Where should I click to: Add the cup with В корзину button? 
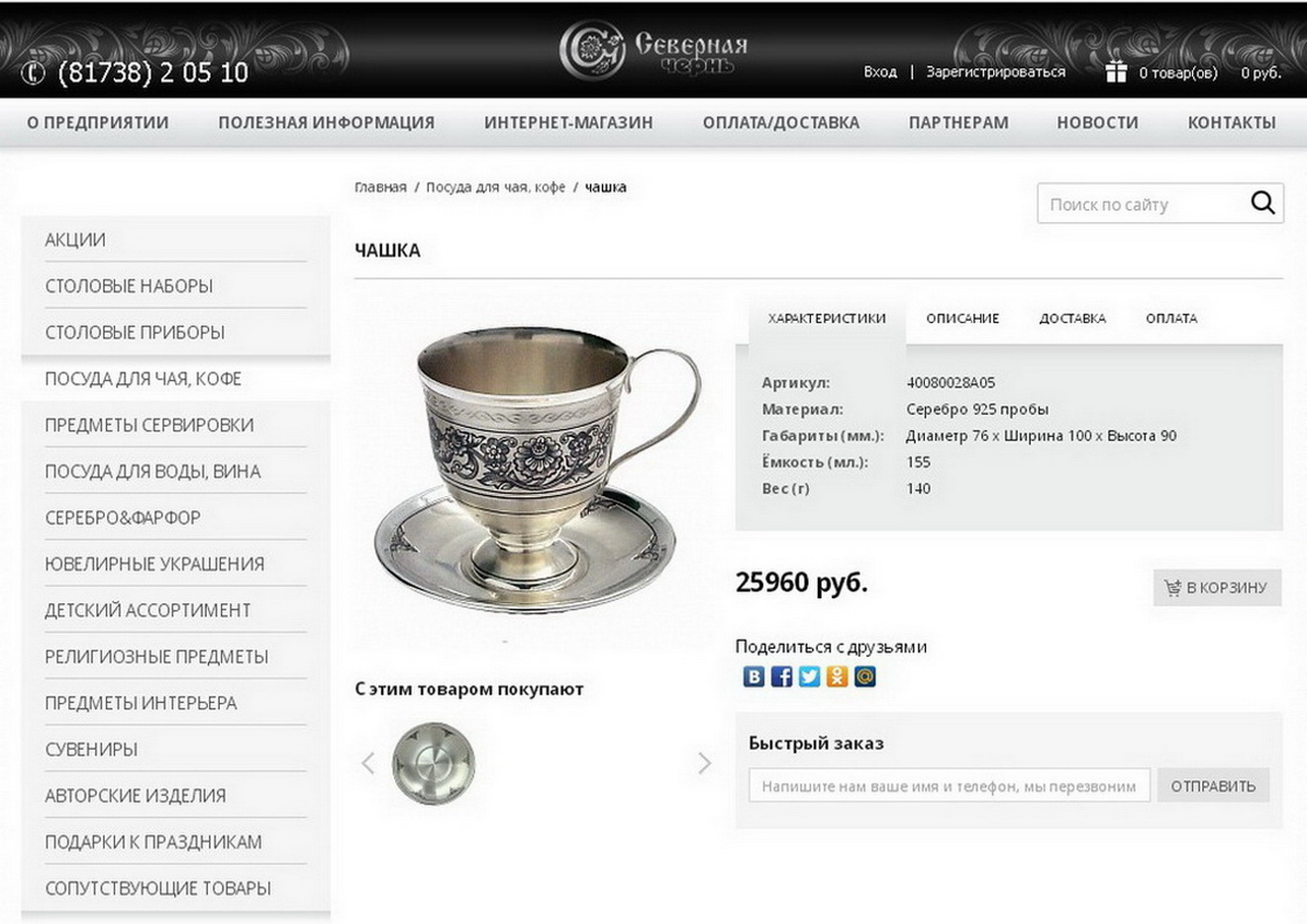pos(1217,587)
